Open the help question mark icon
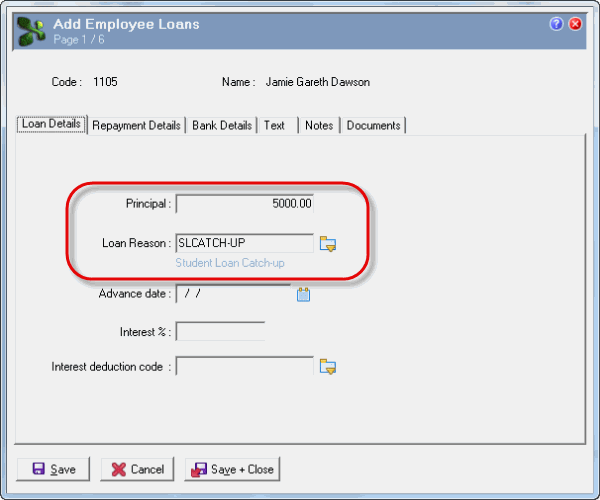The image size is (600, 500). pos(556,24)
